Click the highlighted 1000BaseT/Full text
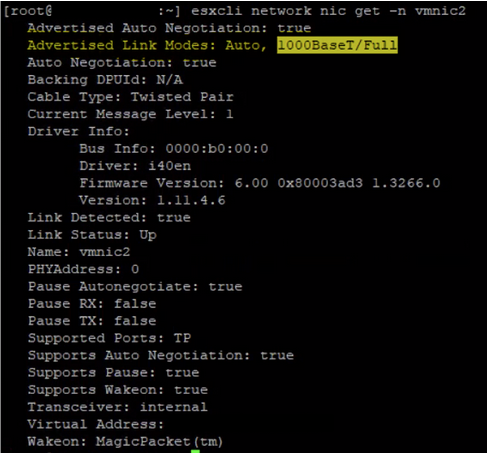Viewport: 487px width, 453px height. point(337,45)
